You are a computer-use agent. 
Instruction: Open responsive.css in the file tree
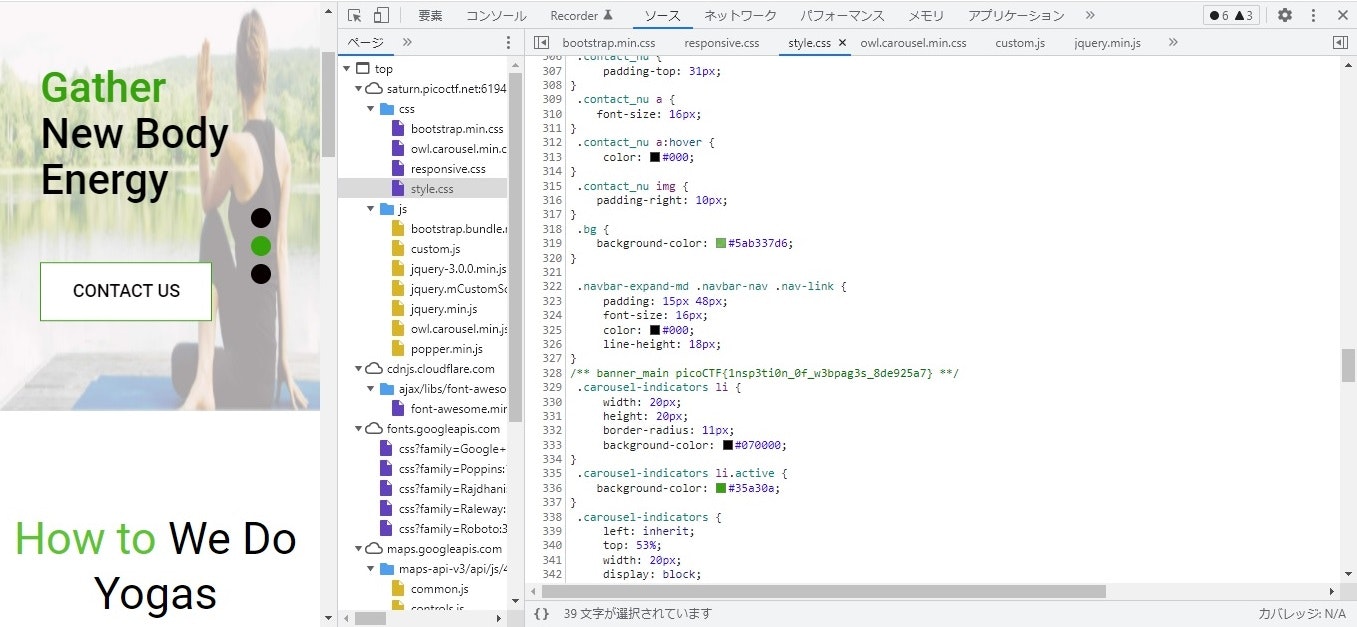[x=447, y=169]
